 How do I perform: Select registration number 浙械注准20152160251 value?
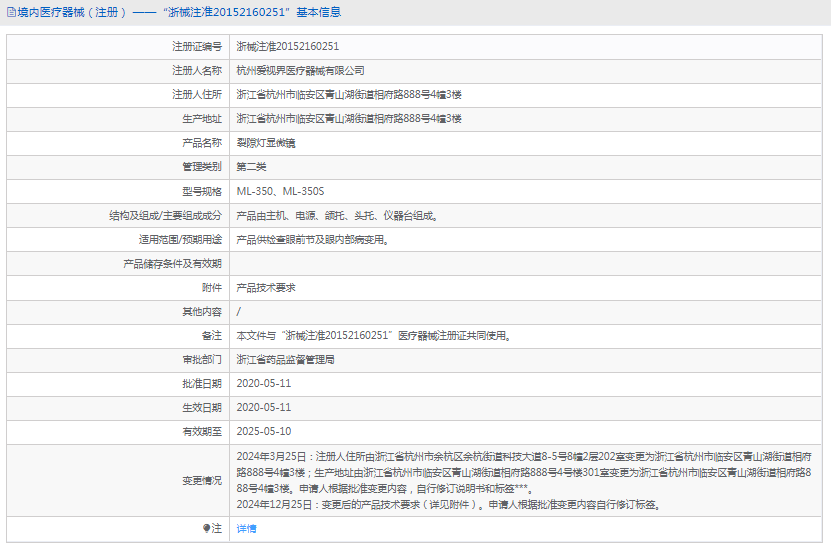288,47
